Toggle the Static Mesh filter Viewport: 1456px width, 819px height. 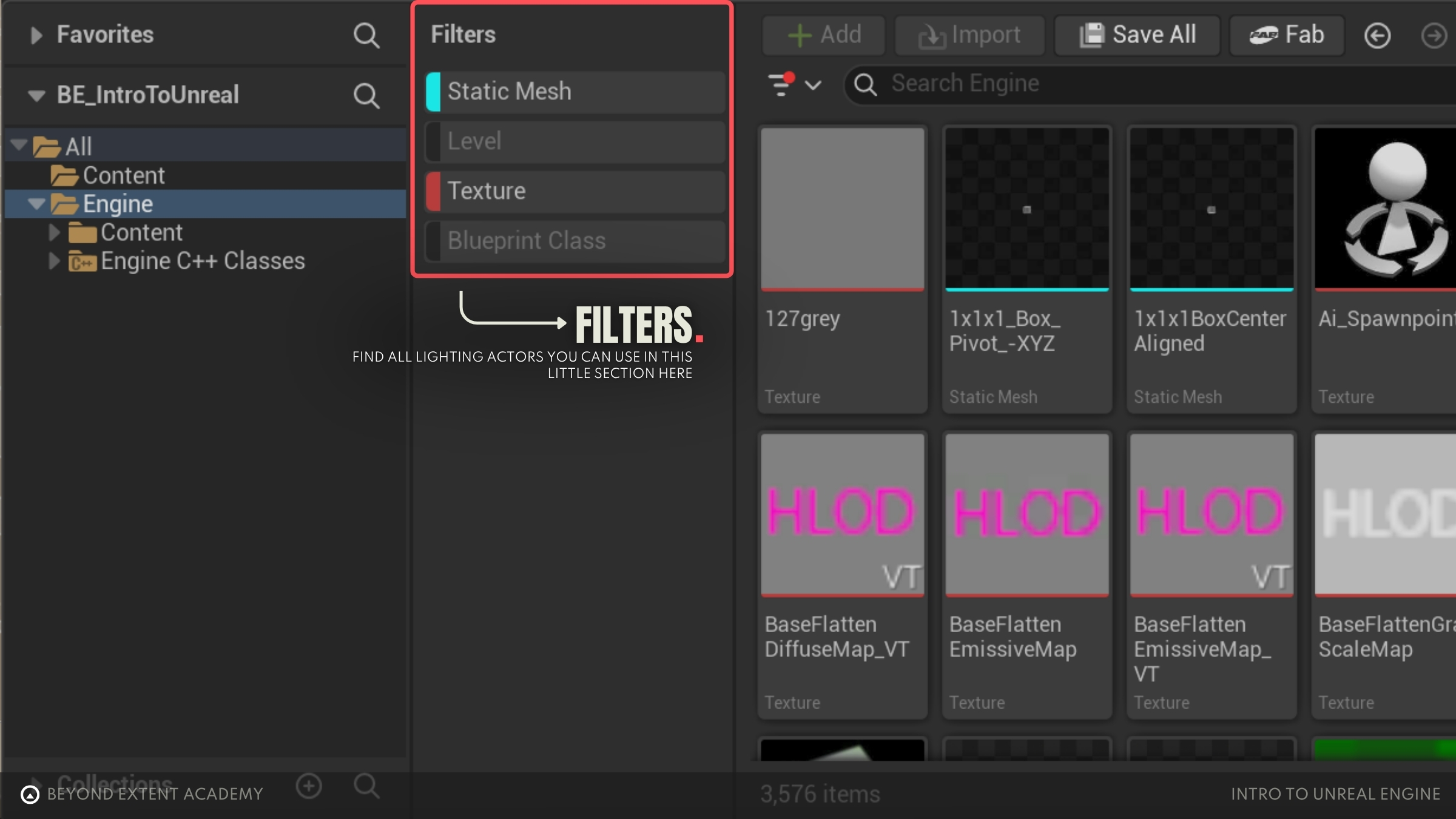click(x=510, y=92)
